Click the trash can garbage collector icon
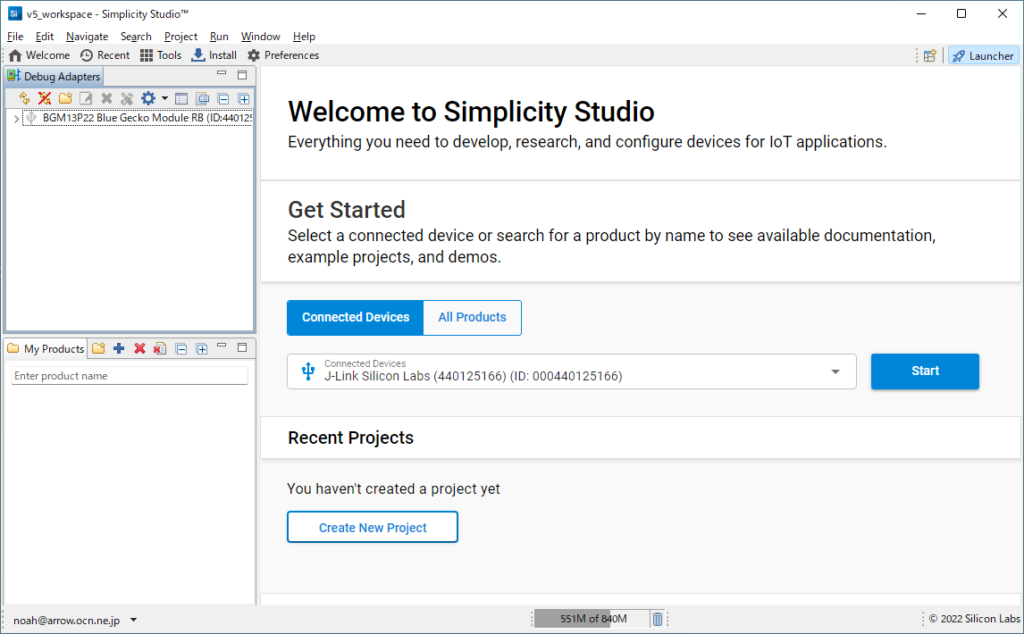The image size is (1024, 634). [657, 620]
